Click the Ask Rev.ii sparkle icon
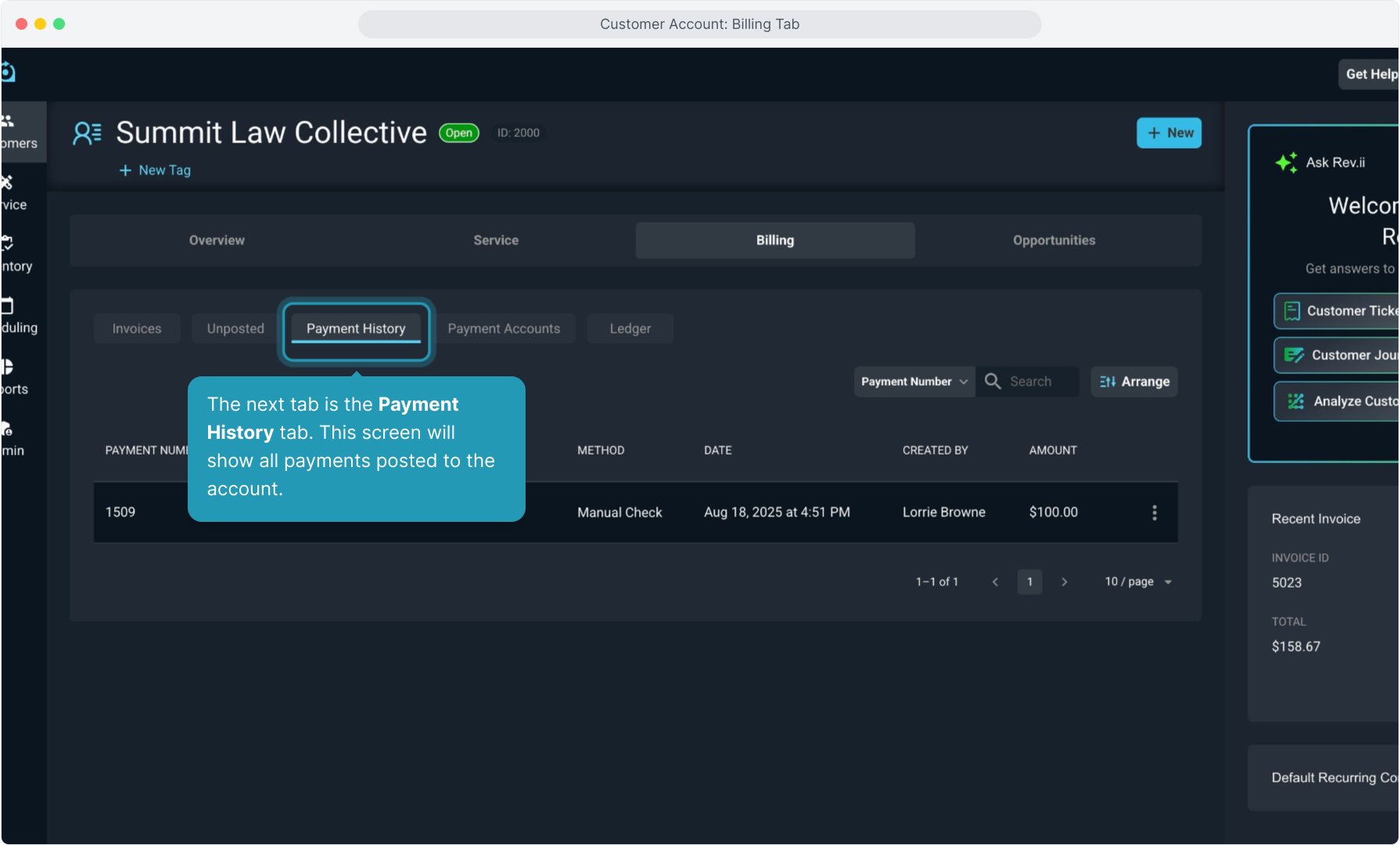The image size is (1400, 845). coord(1286,163)
